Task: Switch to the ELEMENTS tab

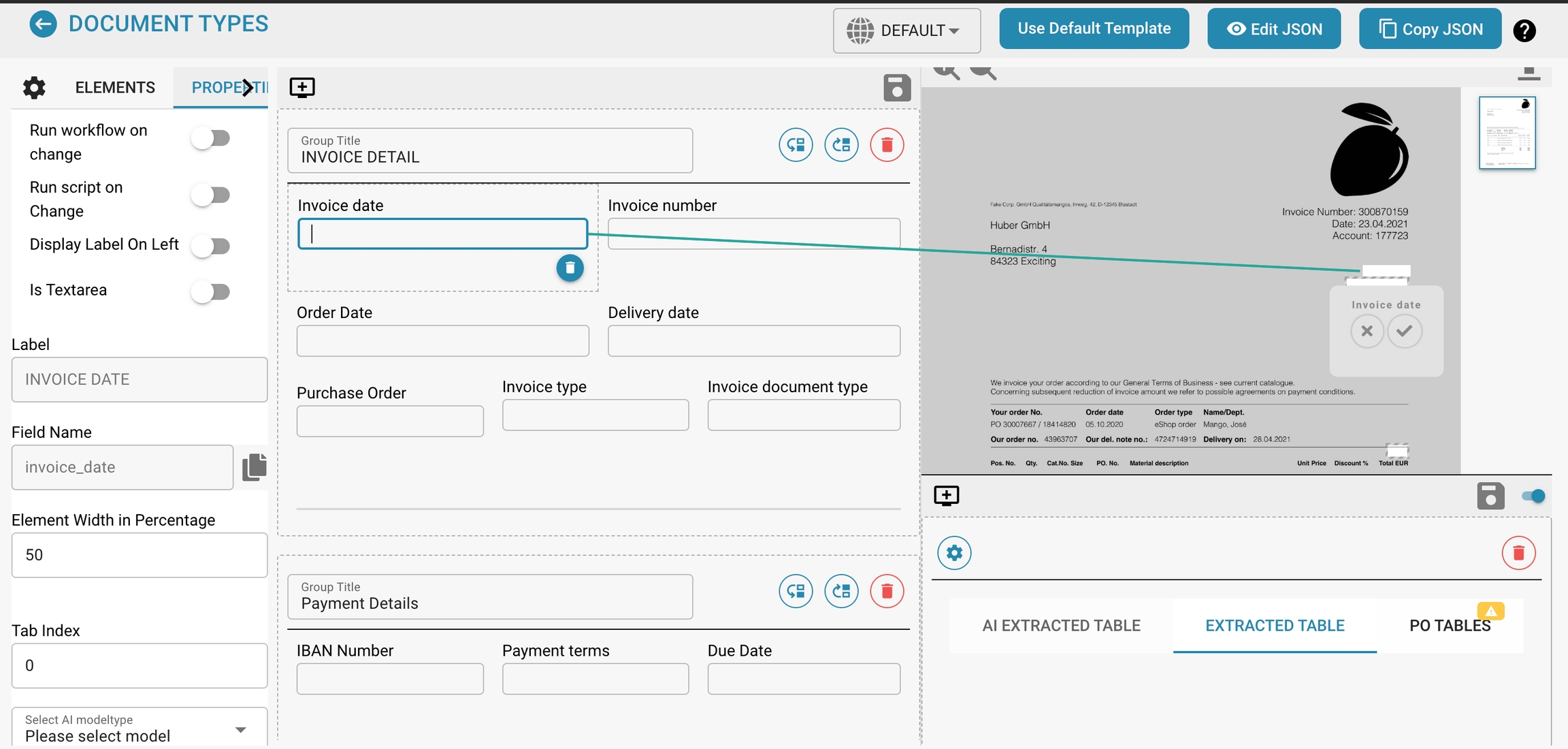Action: click(115, 87)
